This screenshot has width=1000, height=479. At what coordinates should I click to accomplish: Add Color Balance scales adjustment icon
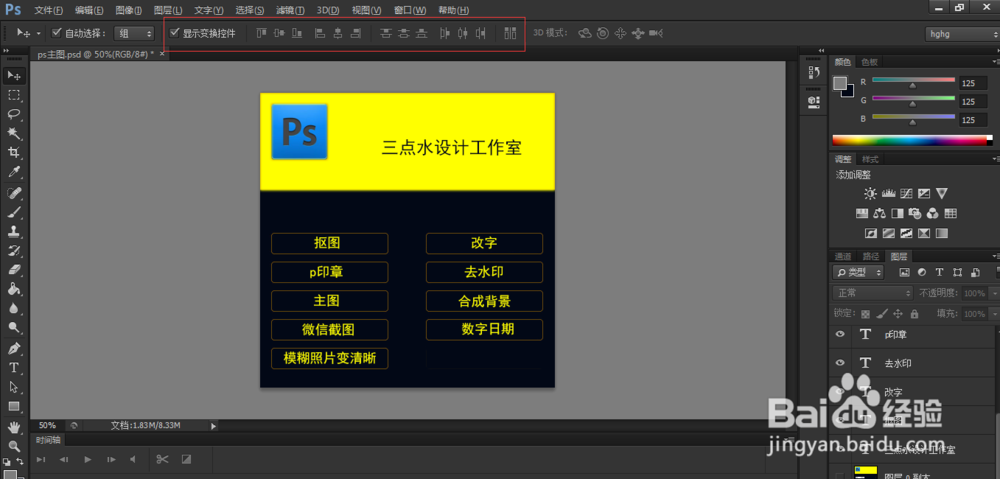point(880,213)
